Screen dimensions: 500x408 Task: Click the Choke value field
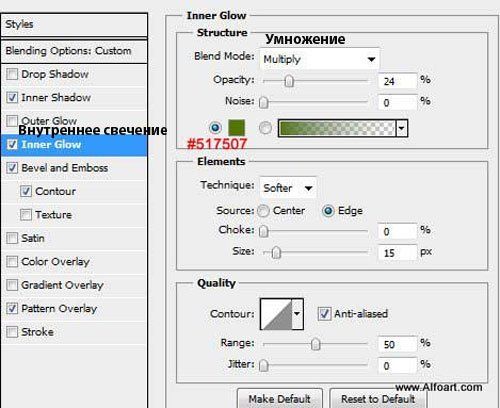(398, 231)
